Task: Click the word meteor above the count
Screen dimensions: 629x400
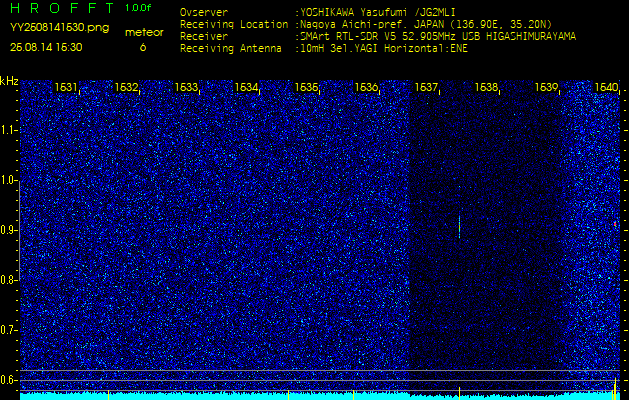Action: (144, 33)
